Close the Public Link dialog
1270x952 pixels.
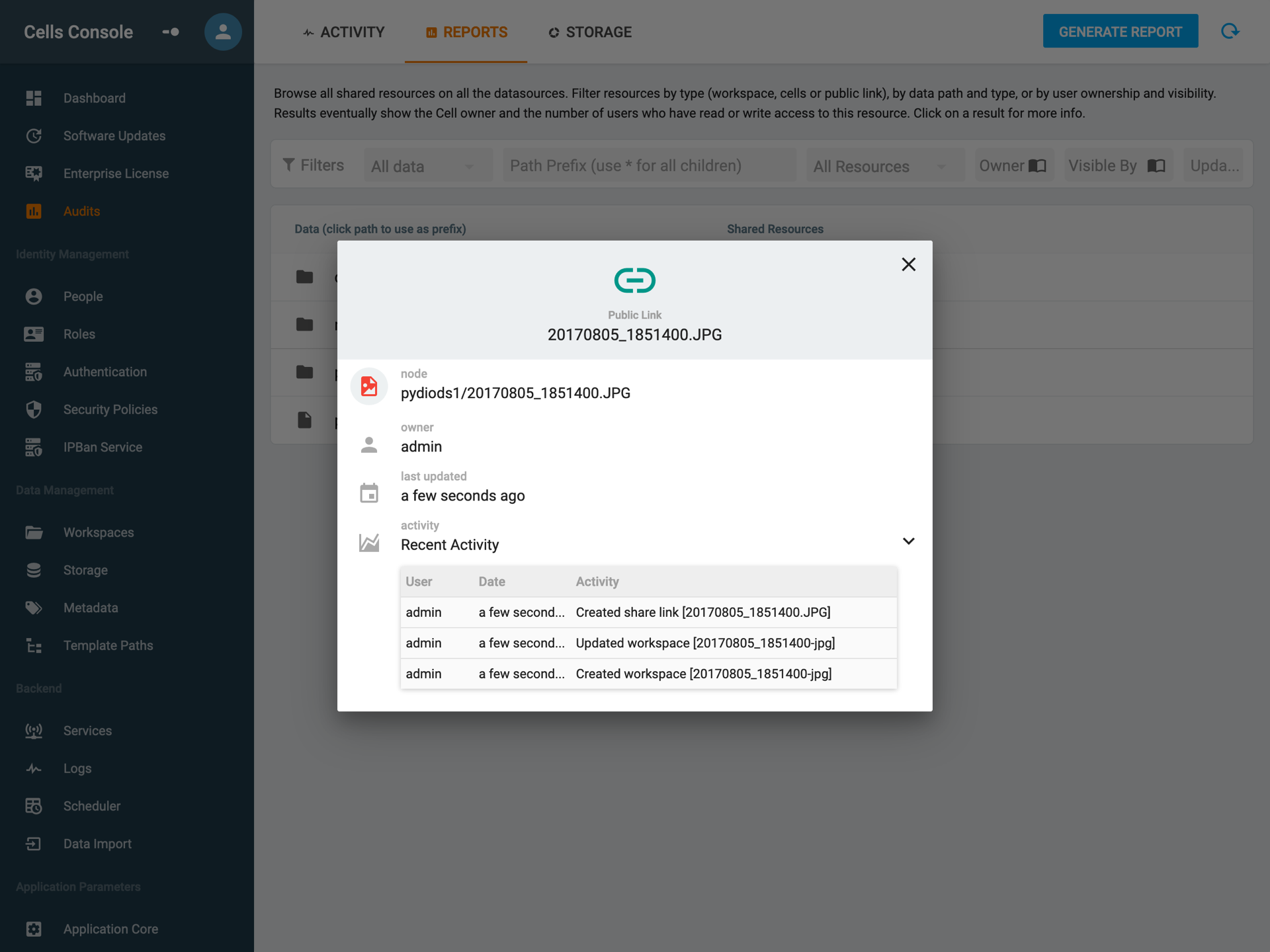coord(908,264)
